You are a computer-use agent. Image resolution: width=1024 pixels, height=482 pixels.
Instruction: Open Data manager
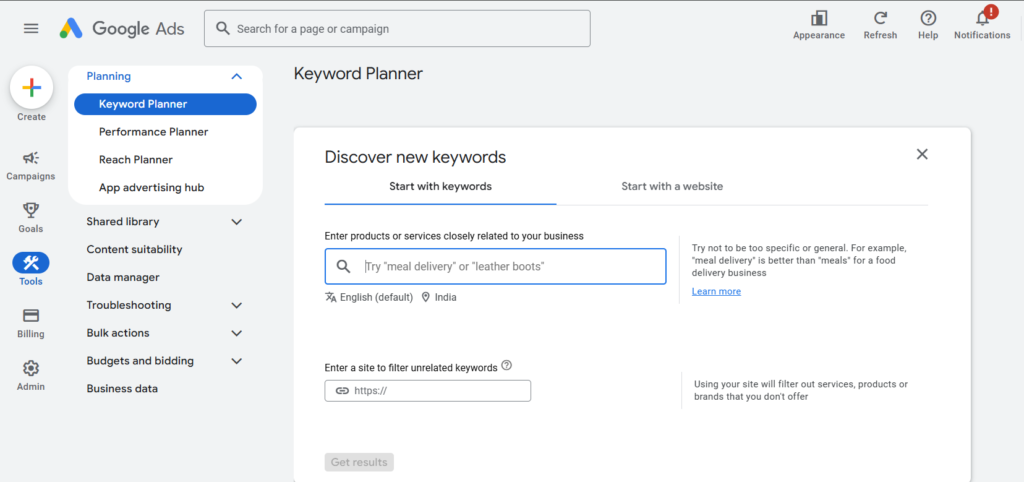[x=123, y=278]
